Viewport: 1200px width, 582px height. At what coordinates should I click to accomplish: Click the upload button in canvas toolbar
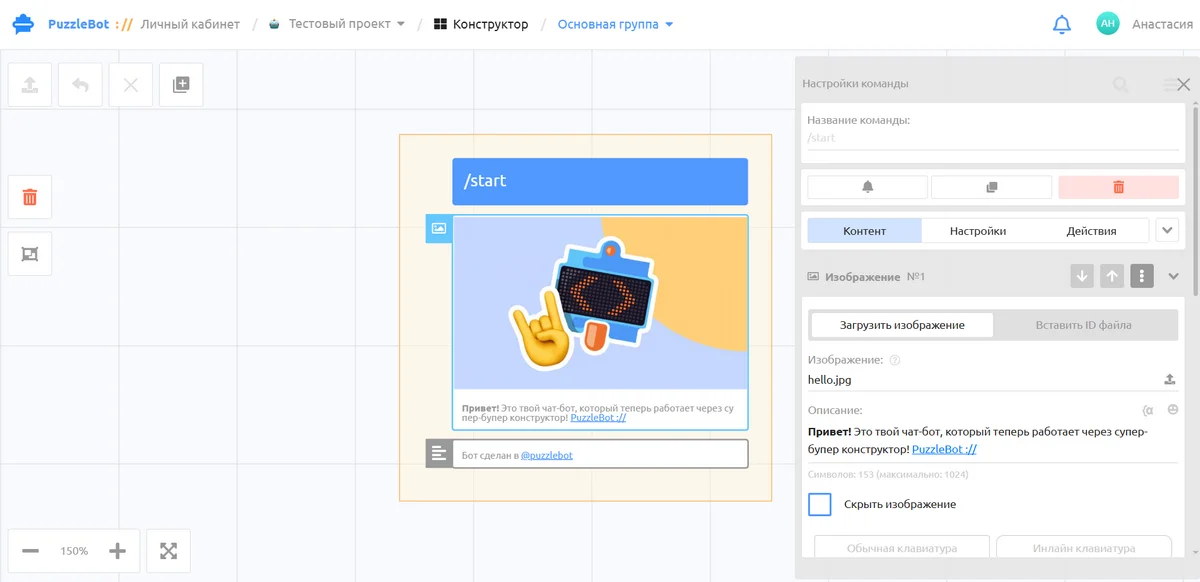[x=30, y=85]
